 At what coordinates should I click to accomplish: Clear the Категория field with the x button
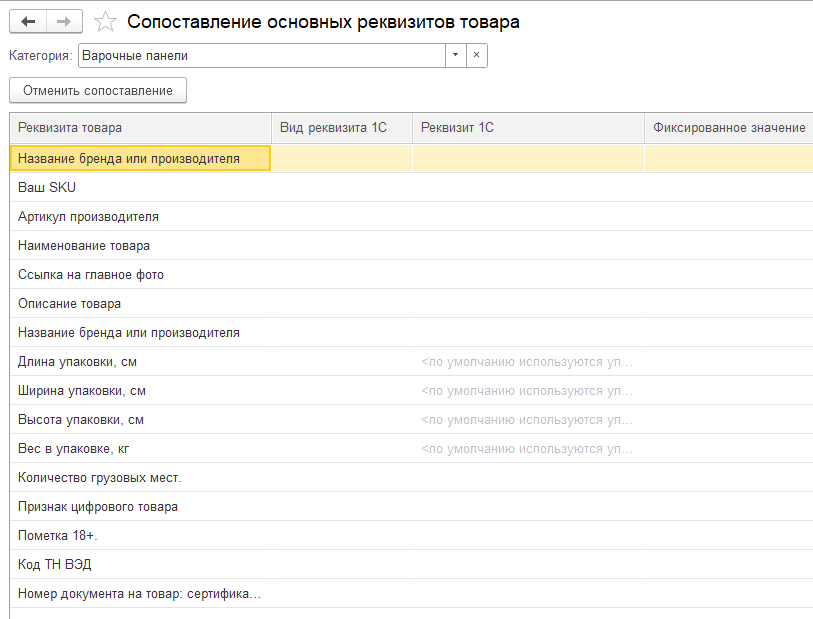point(476,55)
